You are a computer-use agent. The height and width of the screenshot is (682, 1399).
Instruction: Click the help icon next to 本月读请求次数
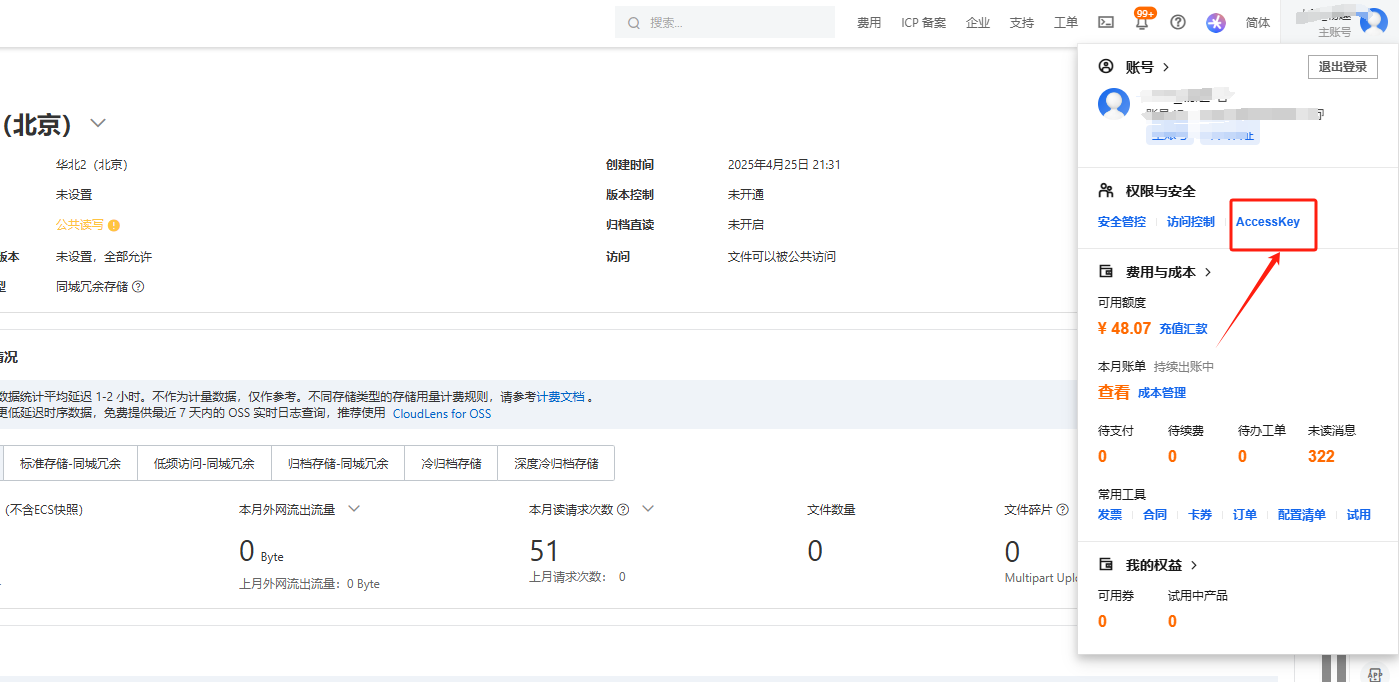(623, 509)
